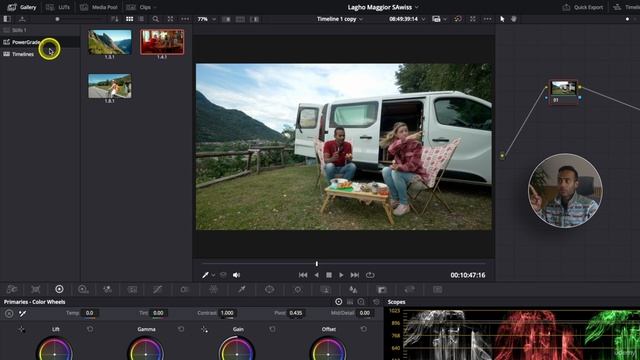Image resolution: width=640 pixels, height=360 pixels.
Task: Switch gallery to thumbnail grid view
Action: 129,19
